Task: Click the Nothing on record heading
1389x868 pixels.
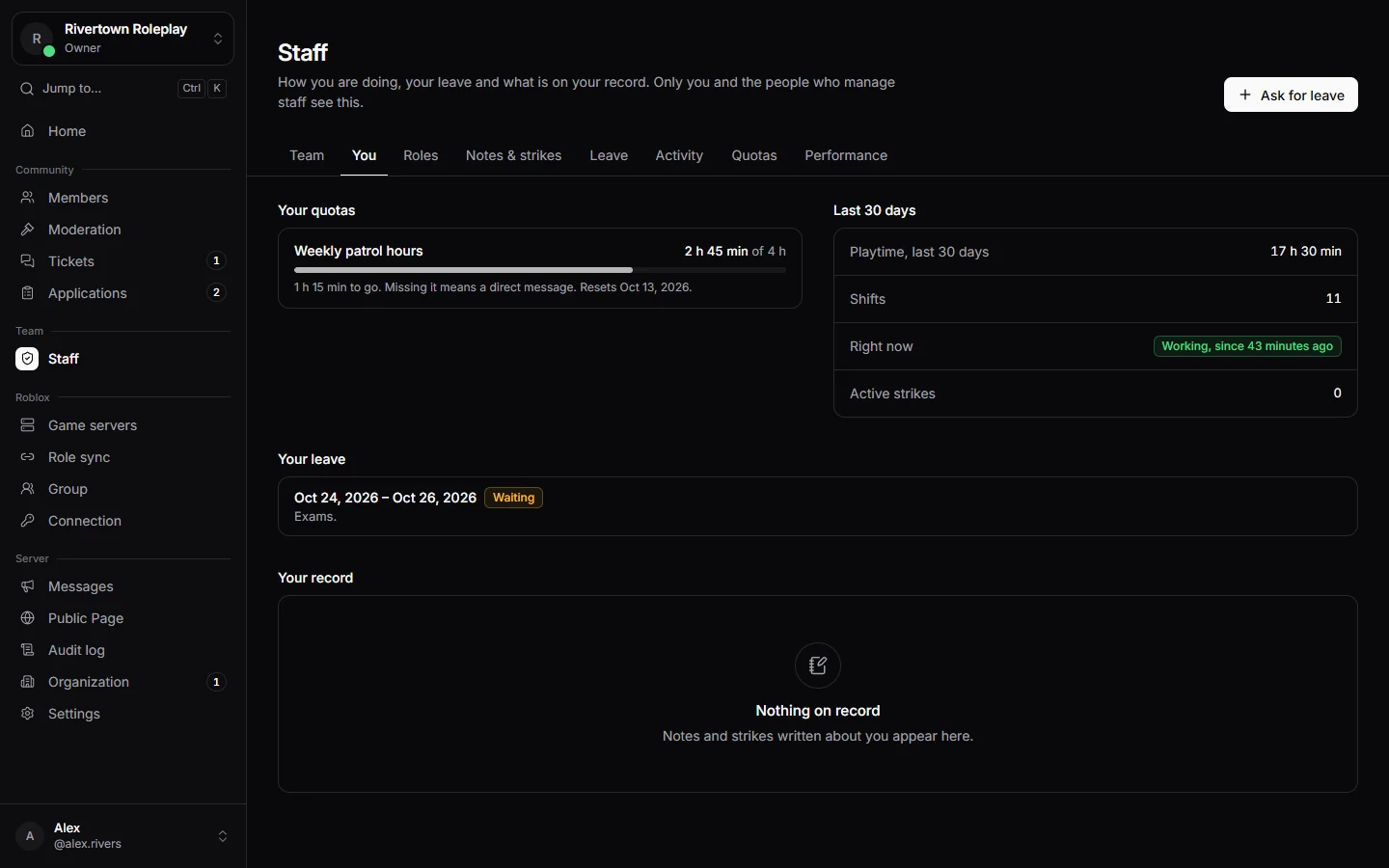Action: pyautogui.click(x=818, y=711)
